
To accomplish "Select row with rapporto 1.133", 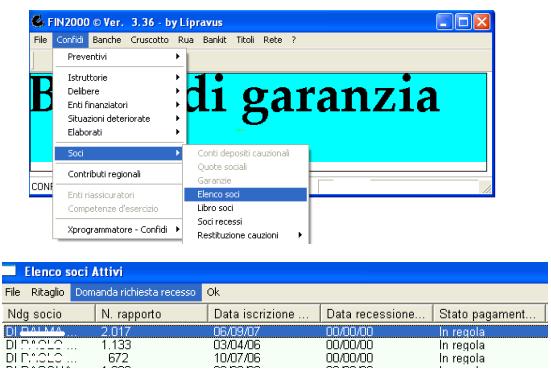I will click(x=276, y=345).
